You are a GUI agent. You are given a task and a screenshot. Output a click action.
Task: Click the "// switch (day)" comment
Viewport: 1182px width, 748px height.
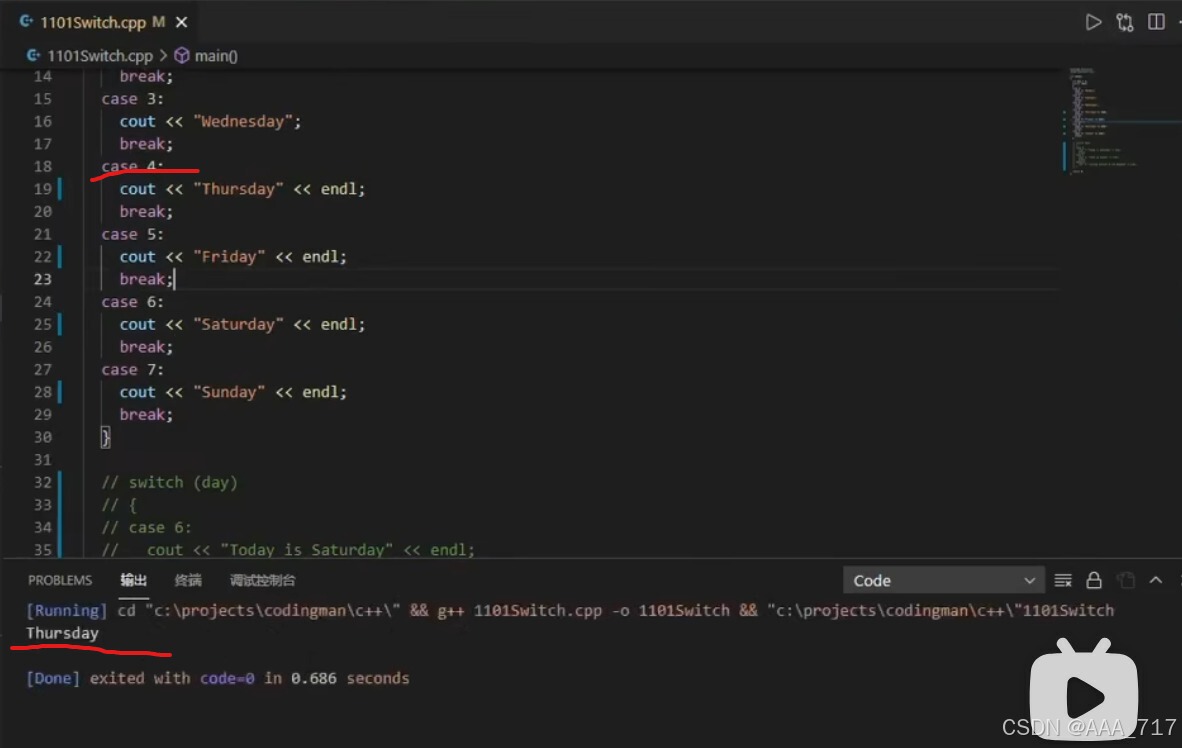[170, 483]
